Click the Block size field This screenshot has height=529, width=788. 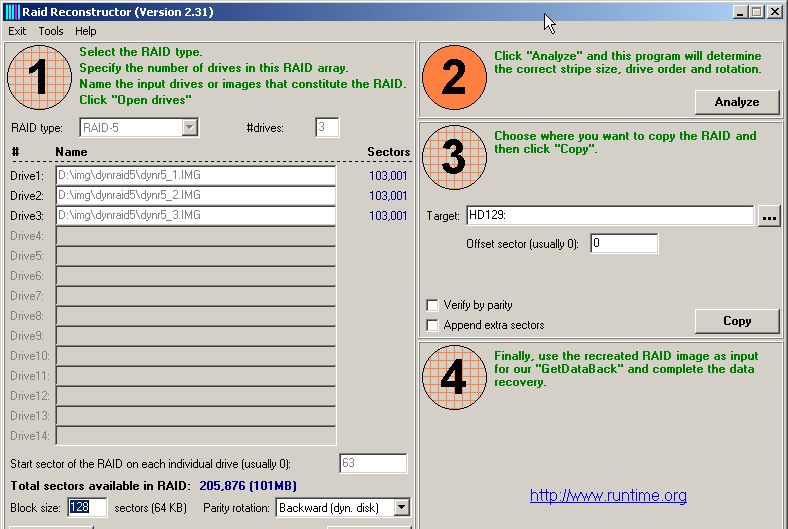pyautogui.click(x=86, y=508)
